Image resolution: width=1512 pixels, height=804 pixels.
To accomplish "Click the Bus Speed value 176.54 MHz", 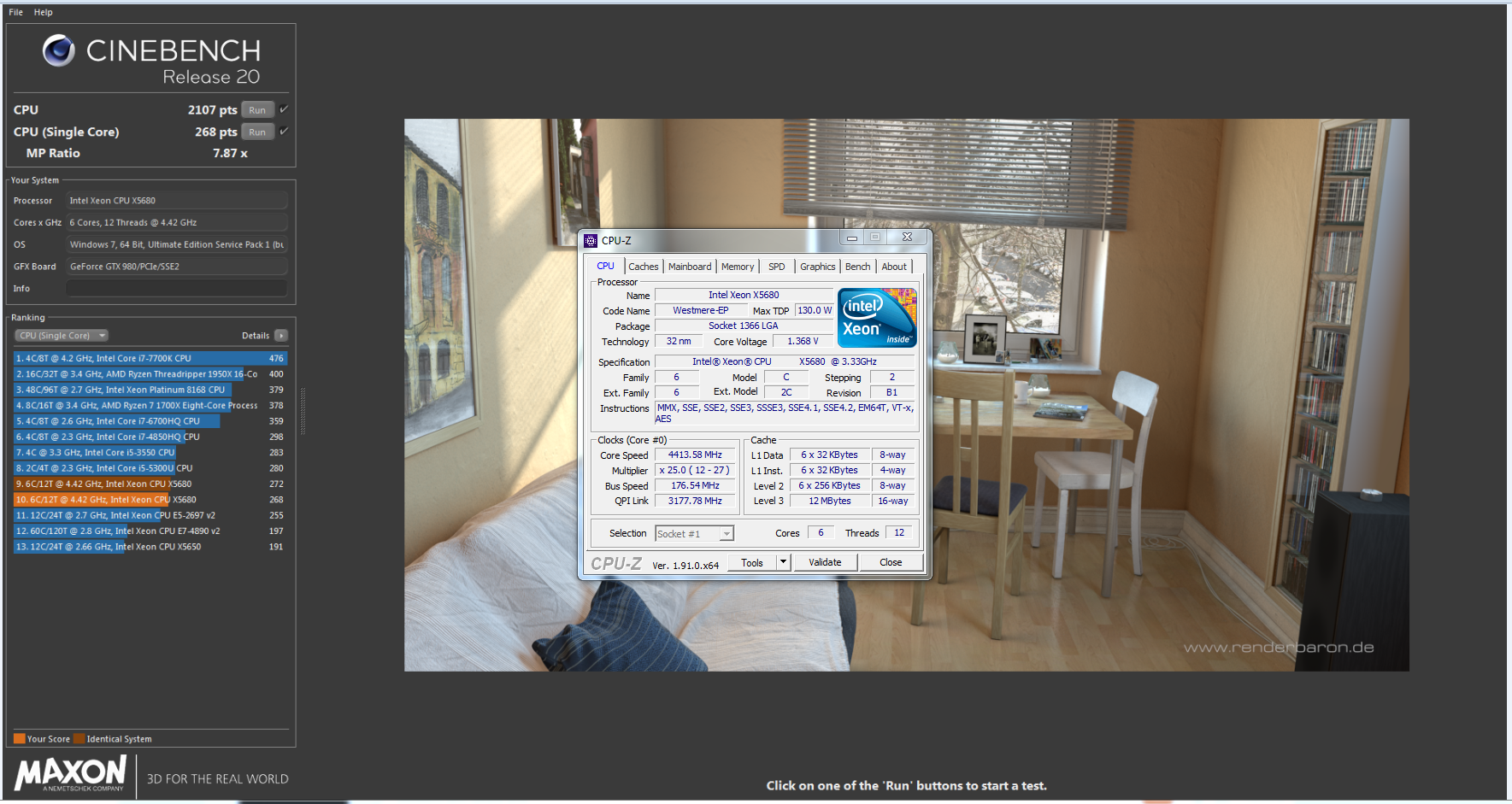I will coord(695,486).
